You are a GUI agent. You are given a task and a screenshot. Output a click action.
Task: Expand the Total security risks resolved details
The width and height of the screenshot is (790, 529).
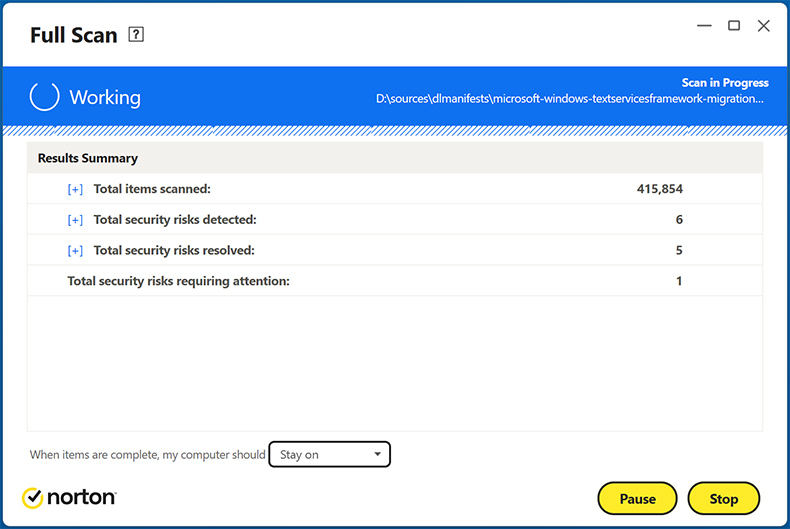click(75, 251)
